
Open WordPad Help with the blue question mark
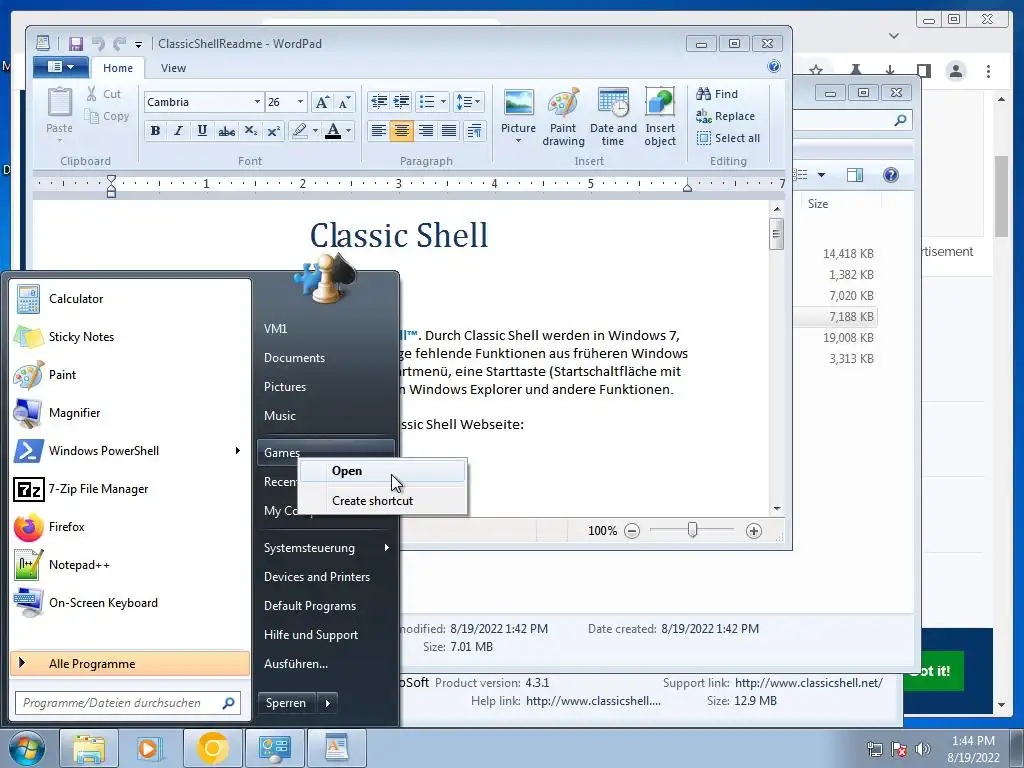774,66
